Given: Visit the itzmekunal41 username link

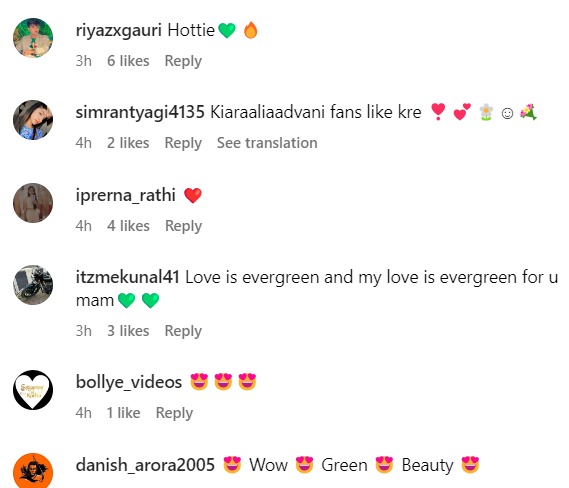Looking at the screenshot, I should pyautogui.click(x=128, y=277).
